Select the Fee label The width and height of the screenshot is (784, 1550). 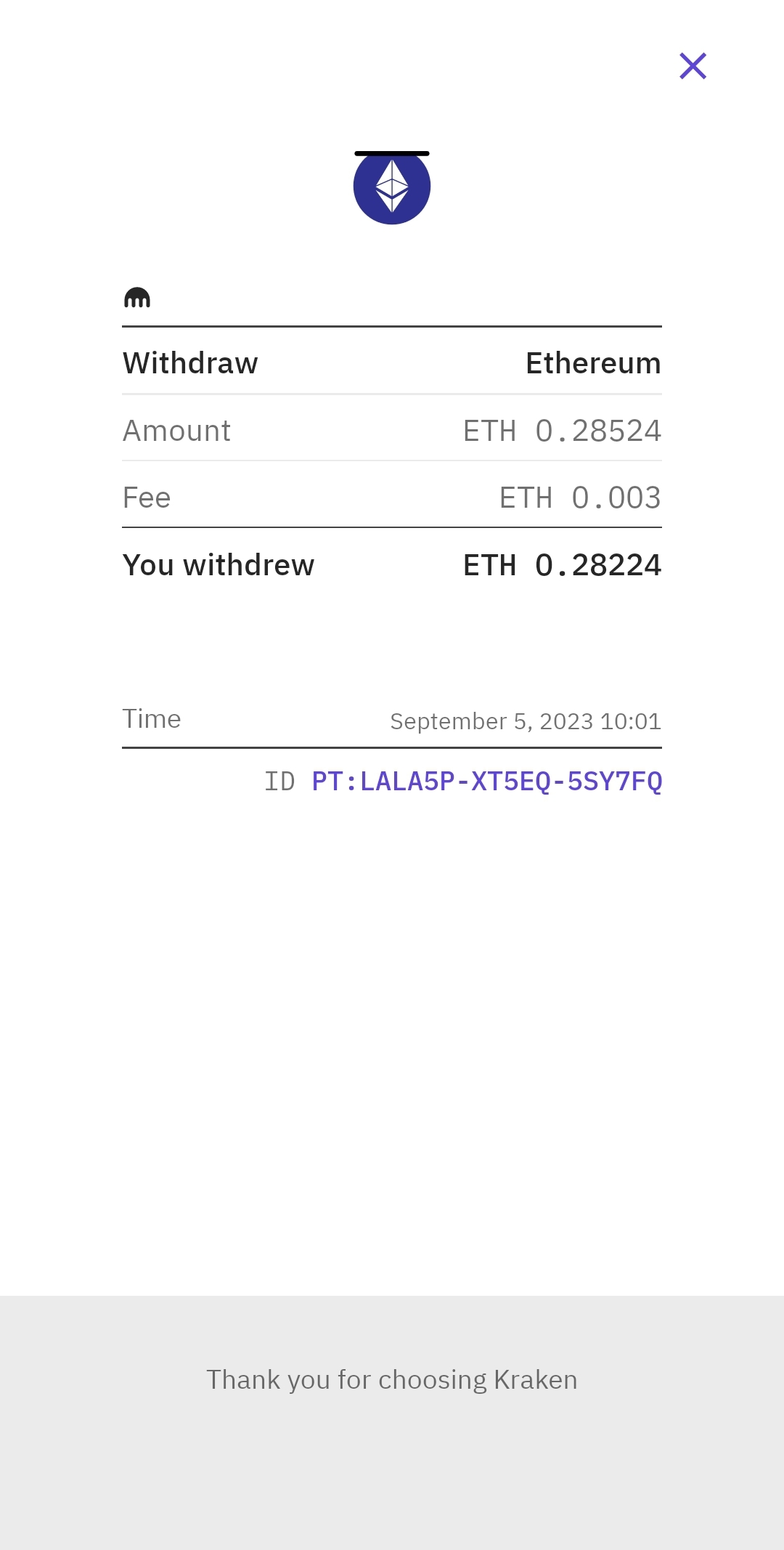[x=147, y=498]
